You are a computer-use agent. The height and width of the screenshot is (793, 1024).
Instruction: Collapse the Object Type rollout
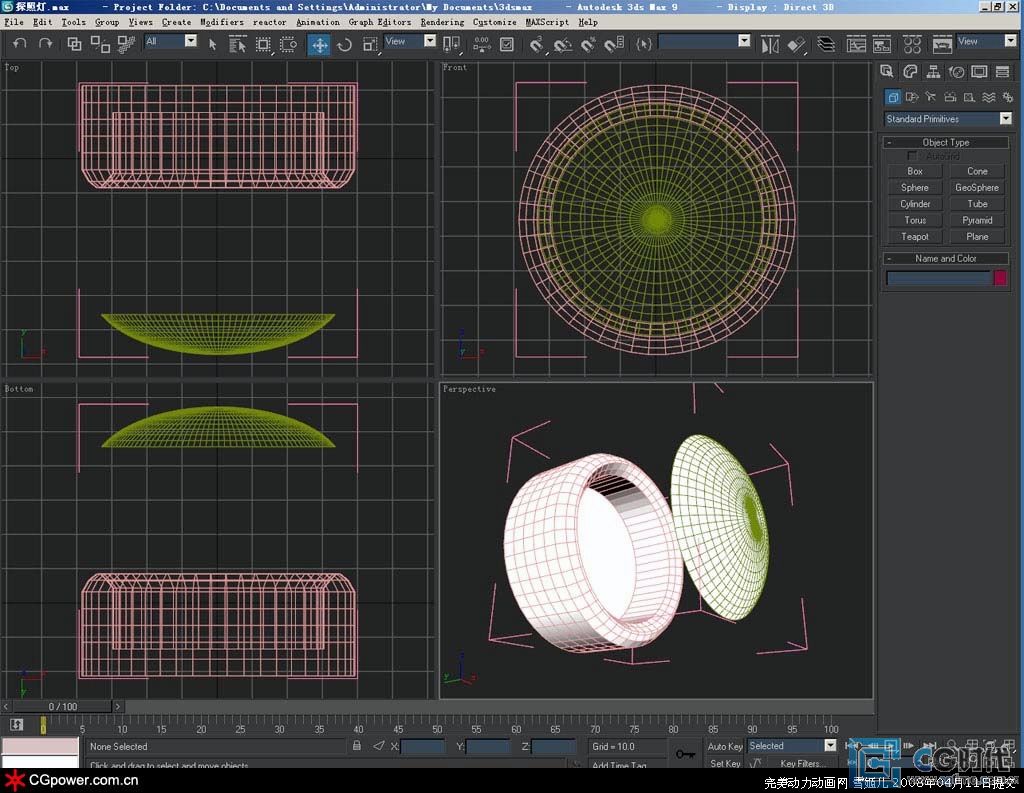point(946,142)
